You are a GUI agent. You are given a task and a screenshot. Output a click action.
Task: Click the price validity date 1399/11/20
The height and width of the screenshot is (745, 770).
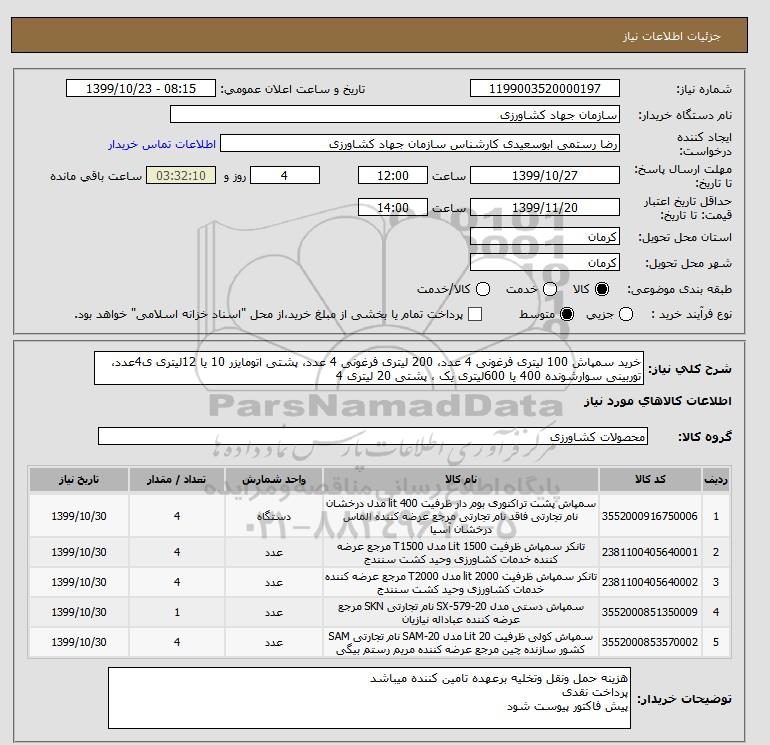coord(545,207)
